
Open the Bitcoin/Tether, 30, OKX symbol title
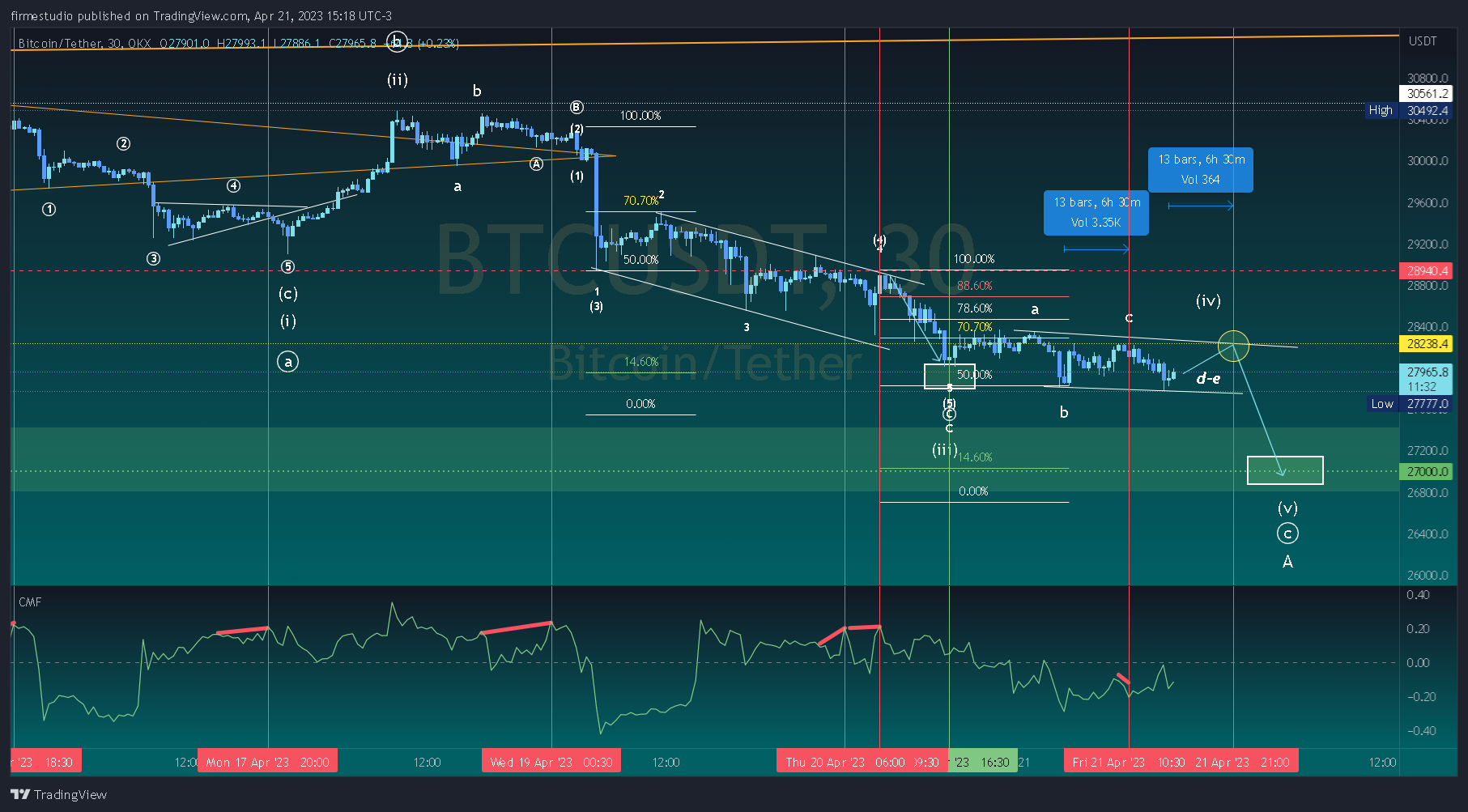pos(84,43)
